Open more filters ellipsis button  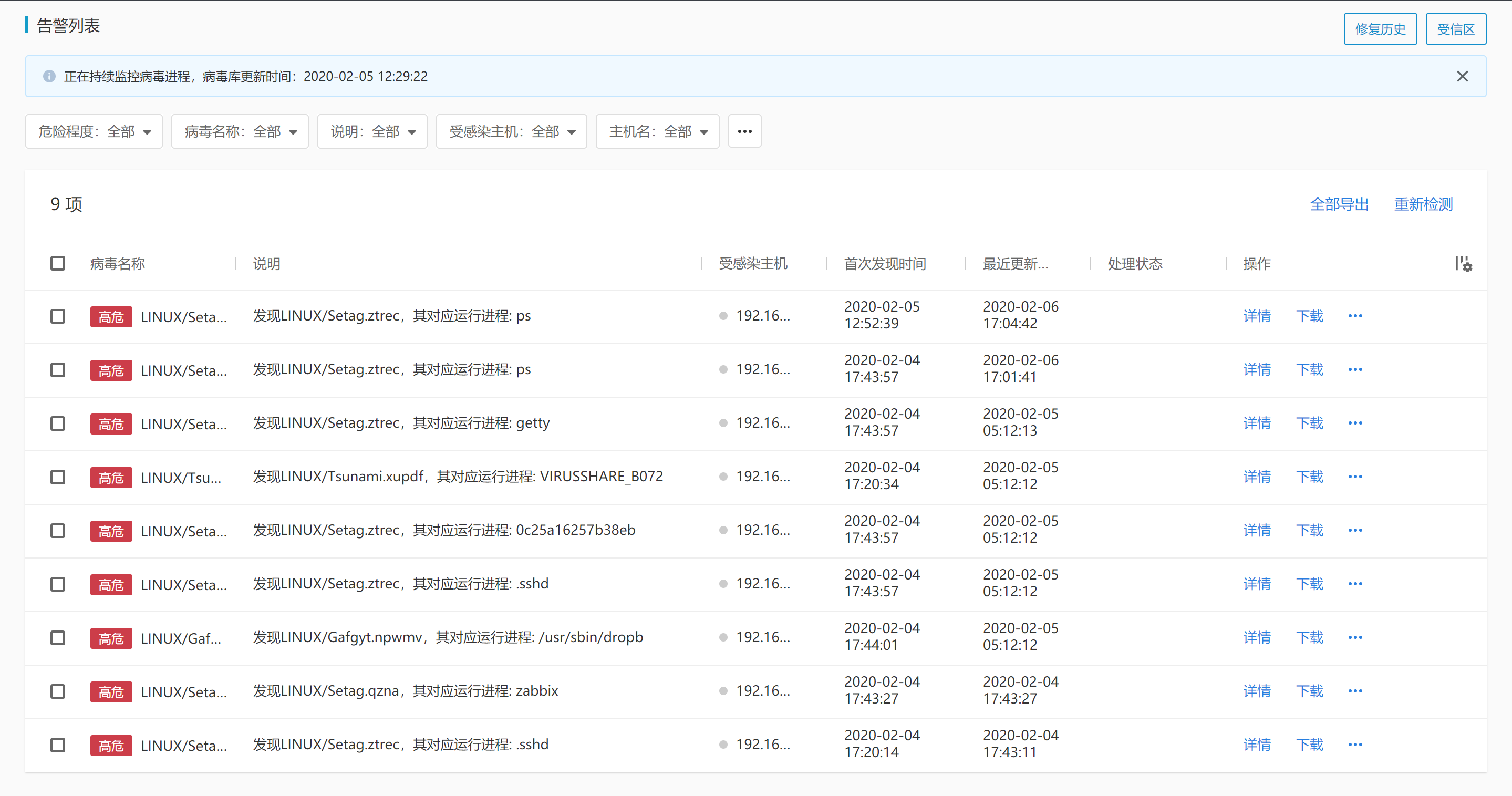point(744,131)
